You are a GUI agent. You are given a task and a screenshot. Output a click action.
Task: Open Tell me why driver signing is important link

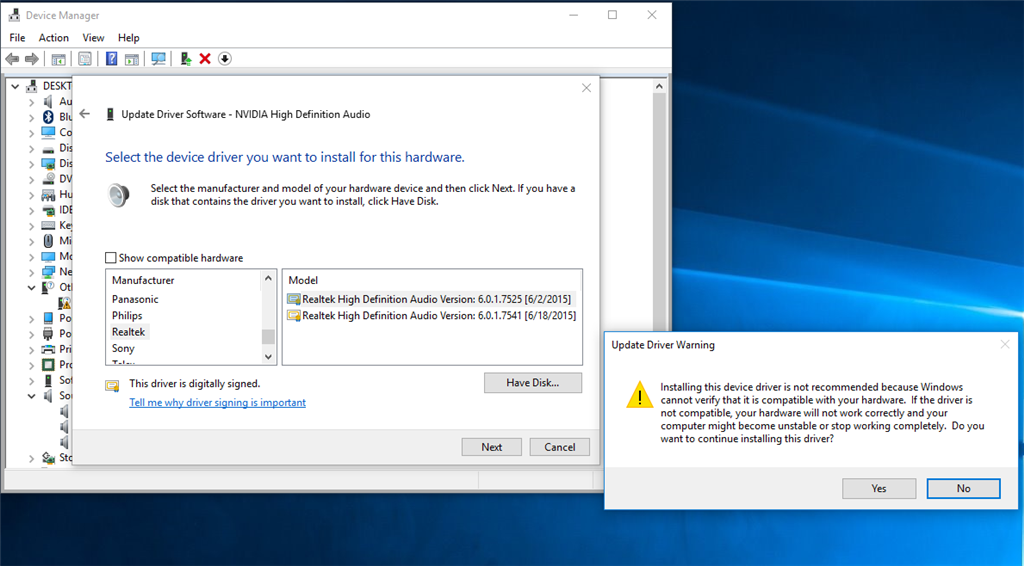(217, 402)
